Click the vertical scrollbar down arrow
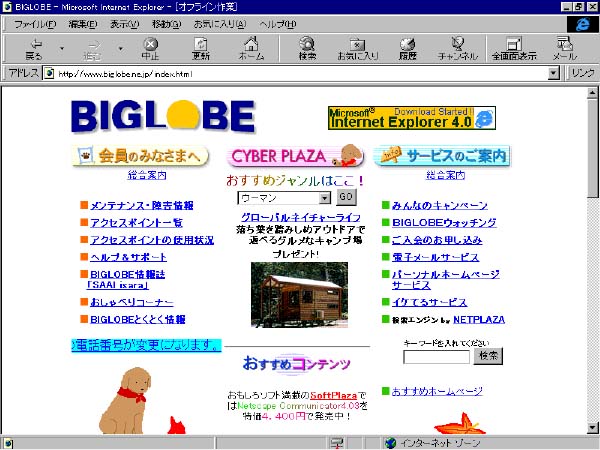Screen dimensions: 600x450 click(592, 428)
